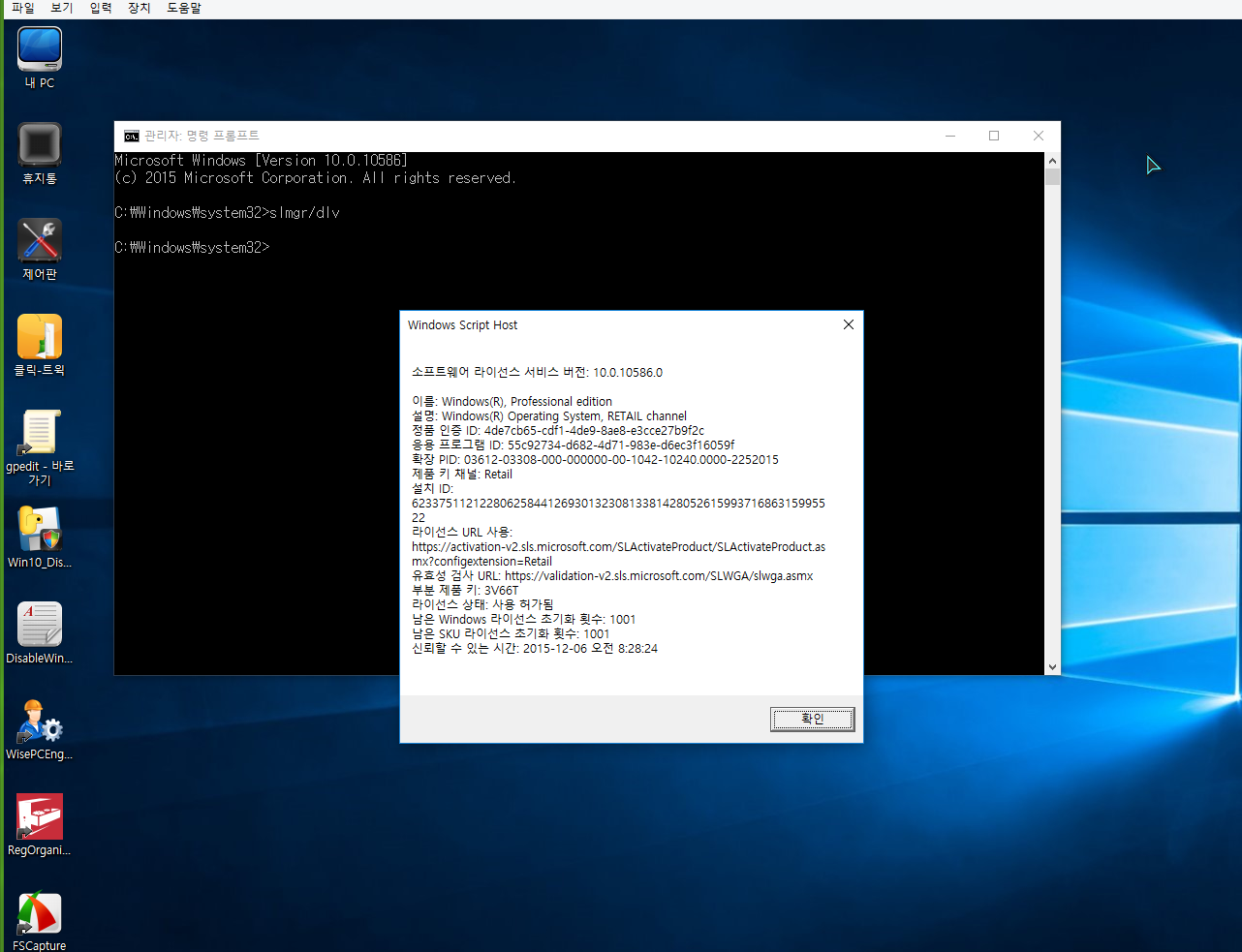Image resolution: width=1242 pixels, height=952 pixels.
Task: Click the 'Windows Script Host' dialog title
Action: [462, 324]
